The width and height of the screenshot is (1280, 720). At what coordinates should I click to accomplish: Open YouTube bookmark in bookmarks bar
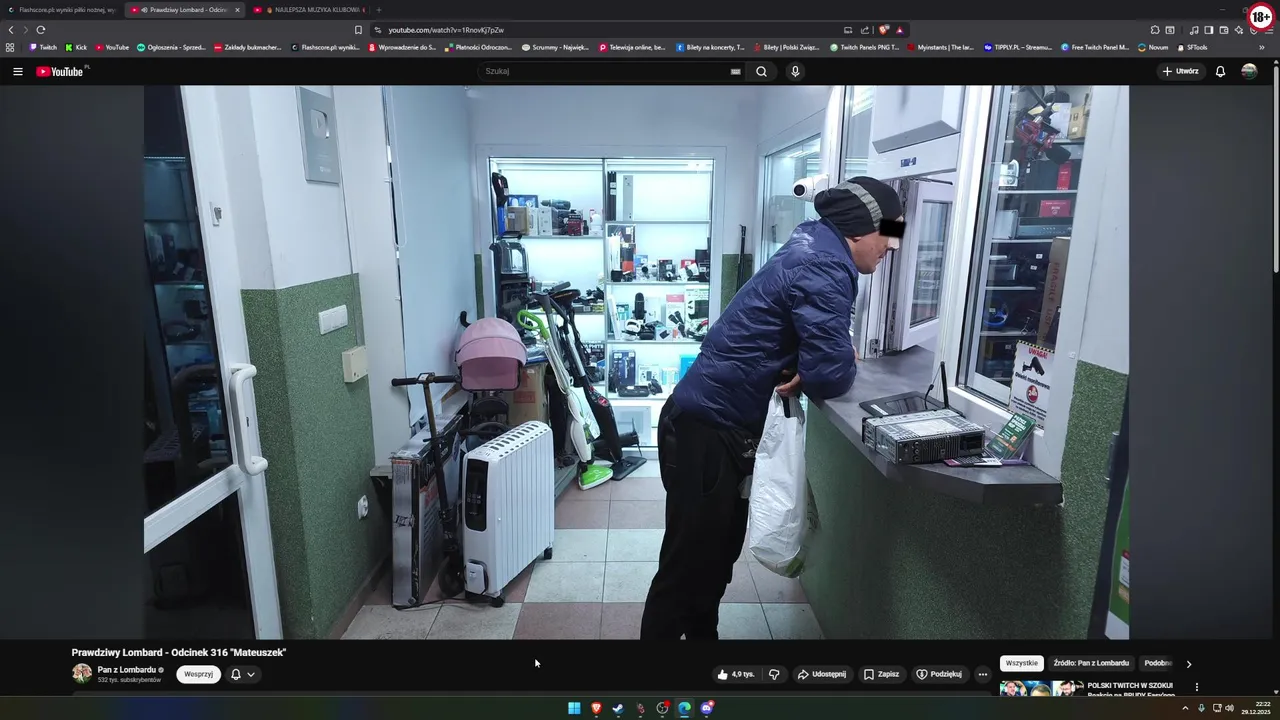113,47
